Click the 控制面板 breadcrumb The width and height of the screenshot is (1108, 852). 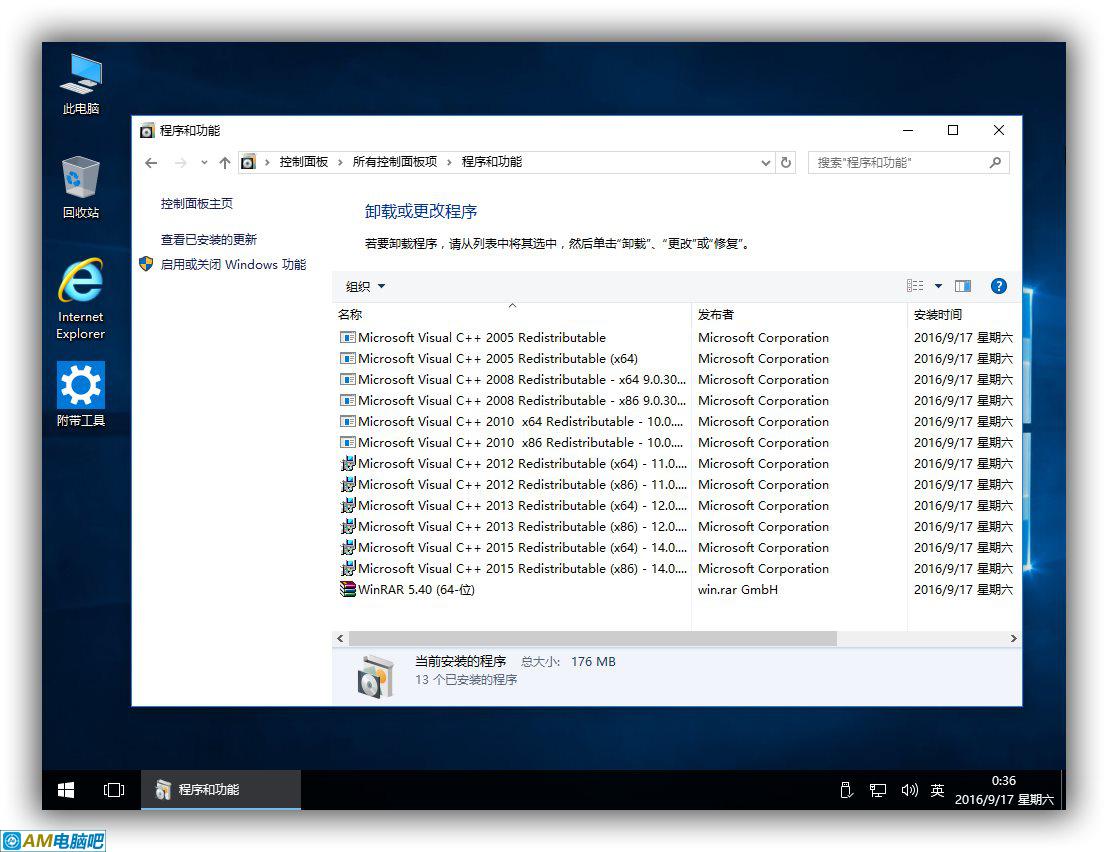click(304, 162)
